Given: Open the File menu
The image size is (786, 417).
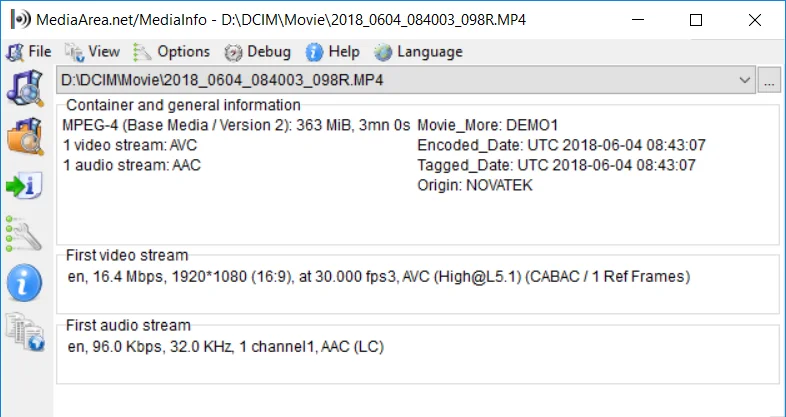Looking at the screenshot, I should [29, 52].
